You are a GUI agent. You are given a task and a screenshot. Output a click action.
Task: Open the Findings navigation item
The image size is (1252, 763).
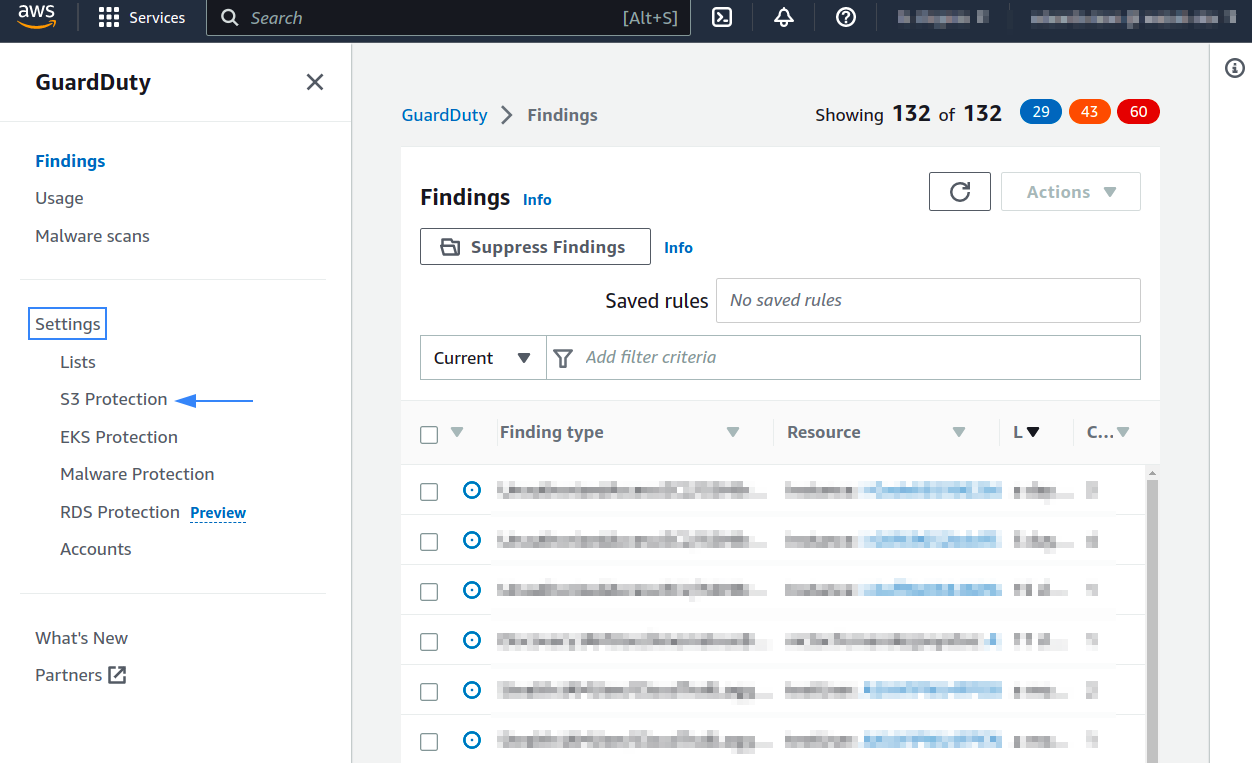[x=70, y=161]
